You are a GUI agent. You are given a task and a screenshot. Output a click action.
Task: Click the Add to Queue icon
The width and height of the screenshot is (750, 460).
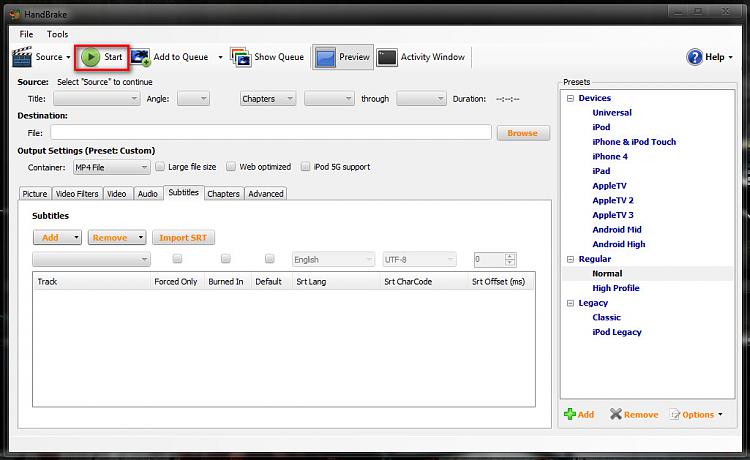click(x=141, y=57)
